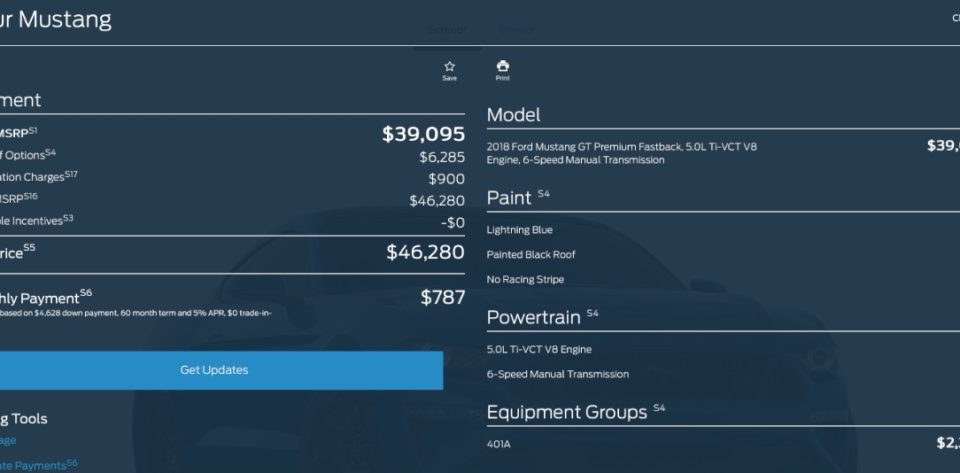Viewport: 960px width, 473px height.
Task: Select the 6-Speed Manual Transmission line
Action: [x=558, y=374]
